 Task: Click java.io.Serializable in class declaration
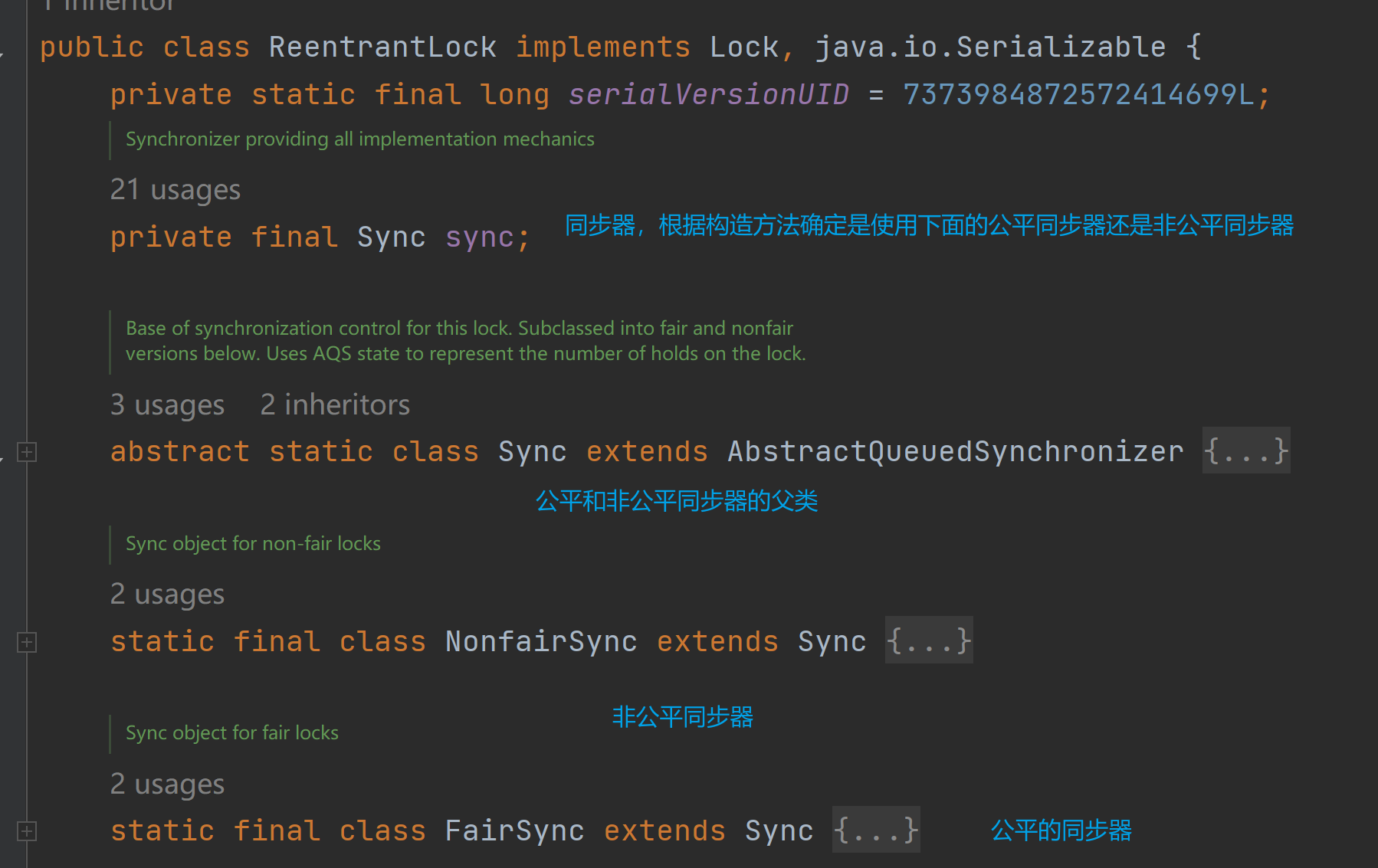pos(990,47)
